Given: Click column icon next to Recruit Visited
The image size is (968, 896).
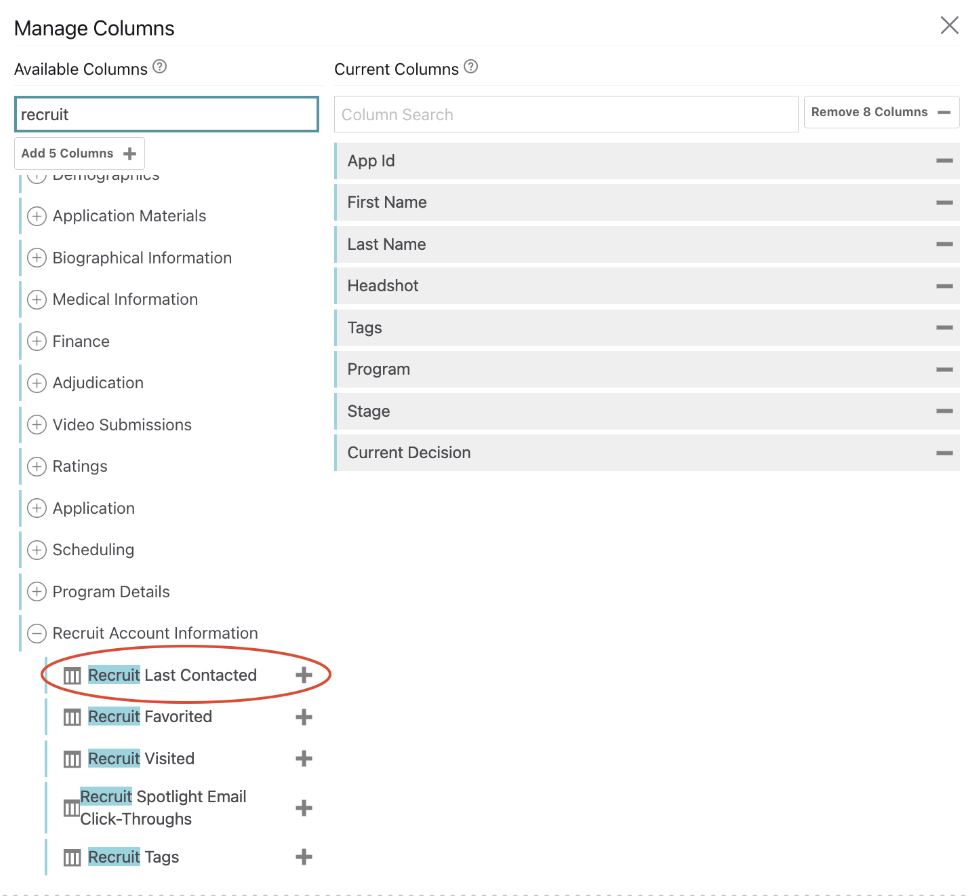Looking at the screenshot, I should point(72,759).
